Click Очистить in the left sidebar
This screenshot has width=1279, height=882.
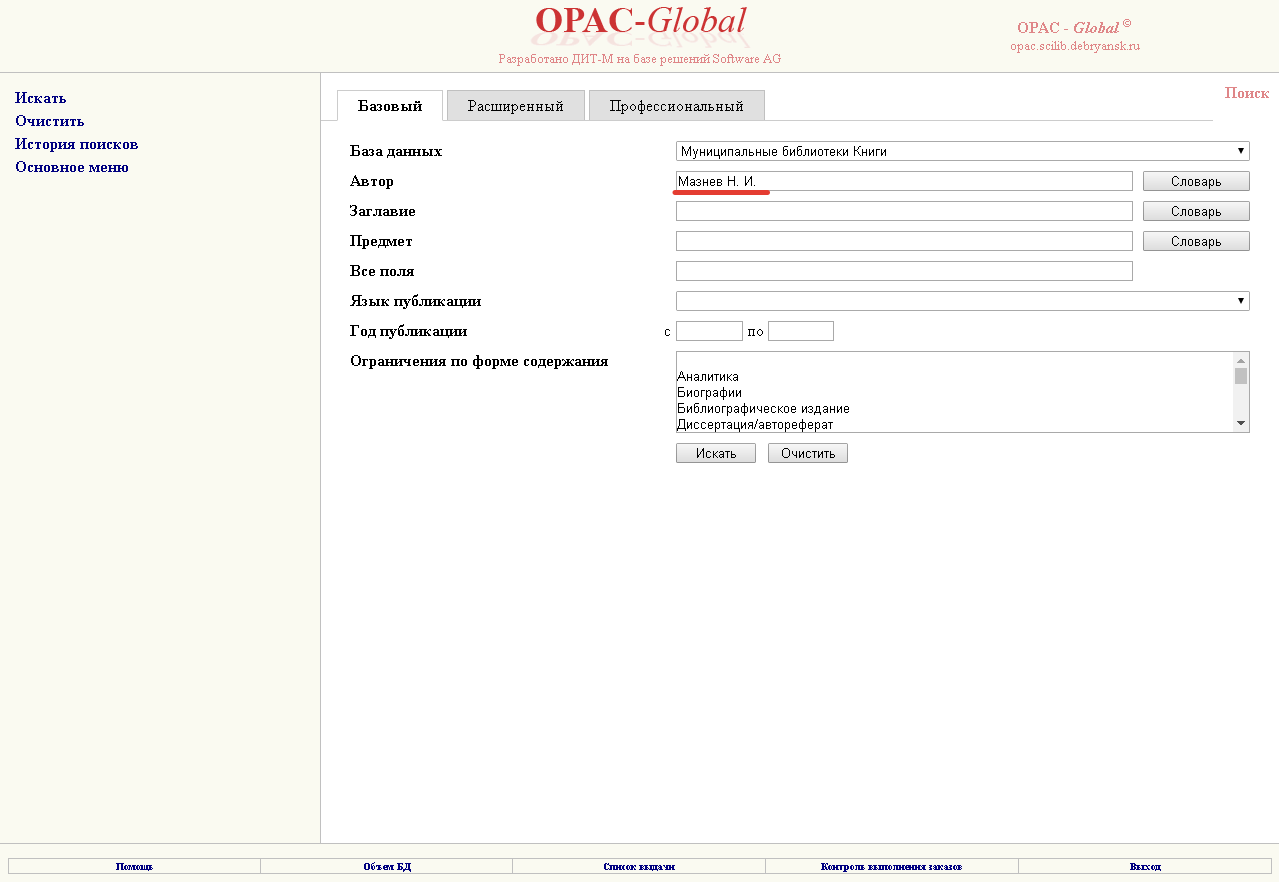[50, 121]
